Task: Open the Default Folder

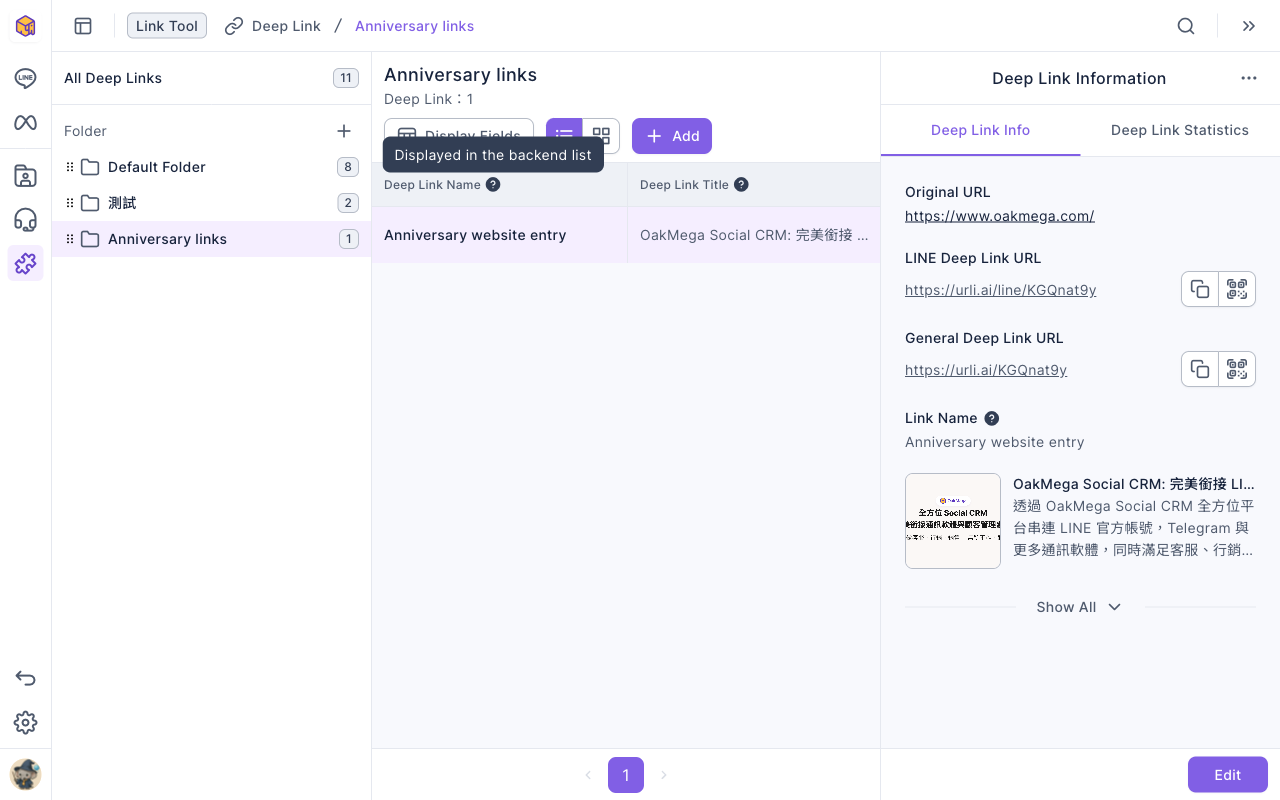Action: (x=211, y=167)
